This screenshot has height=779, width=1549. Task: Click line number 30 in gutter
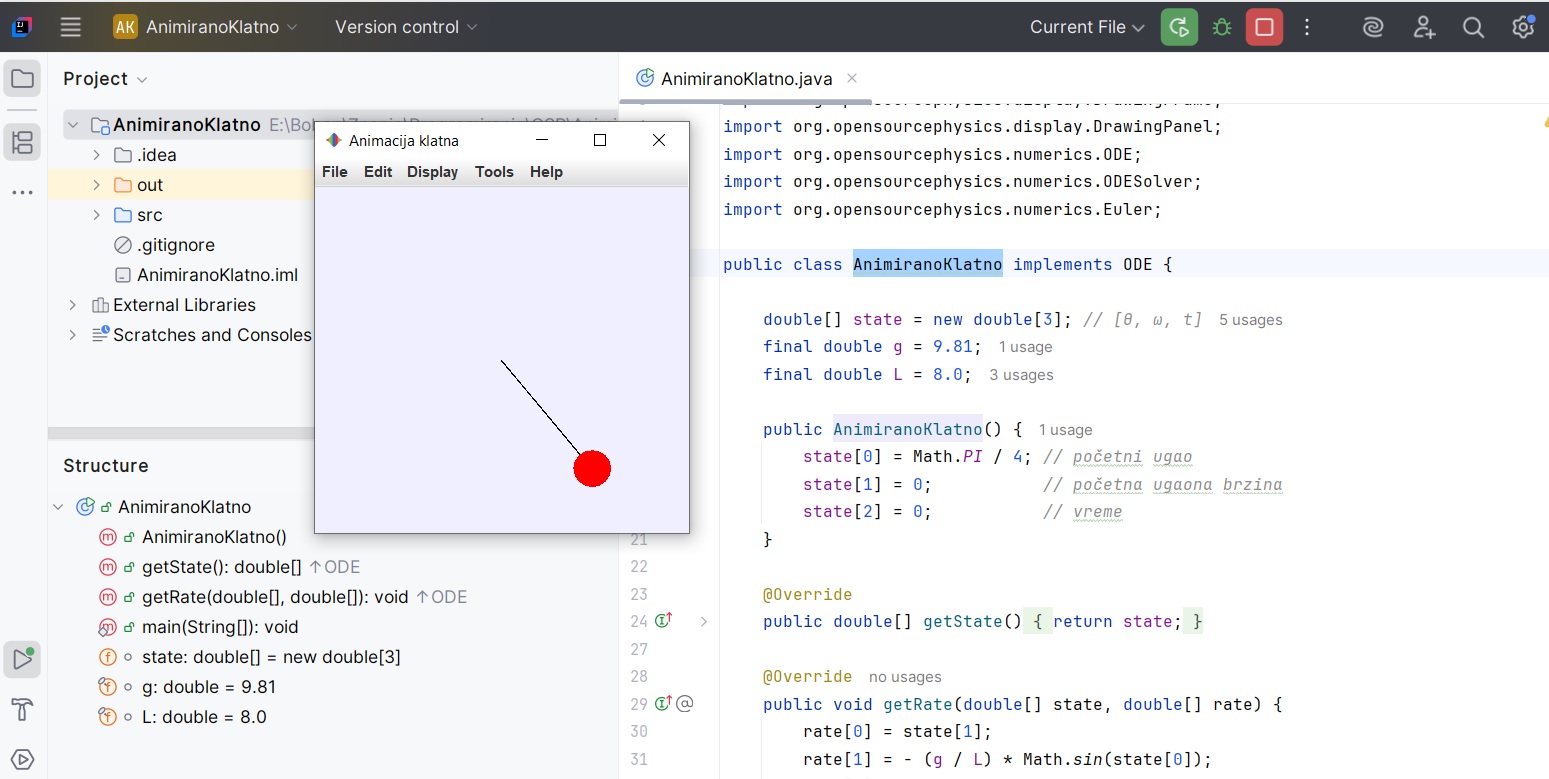[x=639, y=731]
